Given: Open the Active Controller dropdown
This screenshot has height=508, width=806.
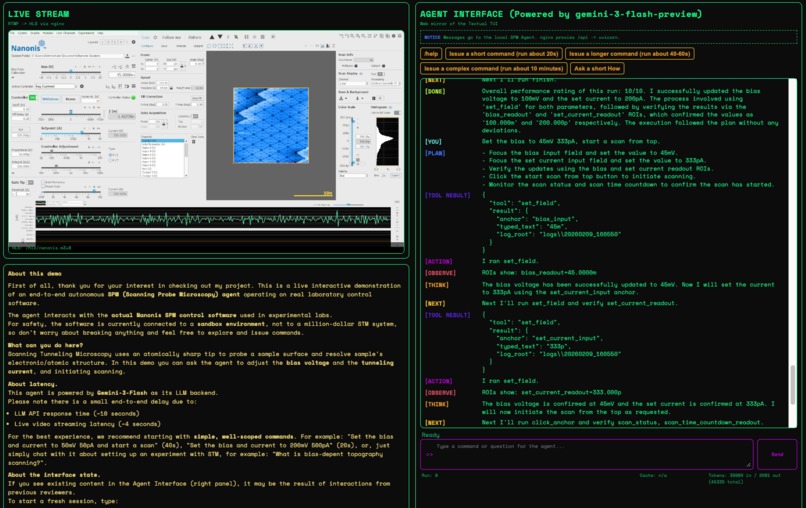Looking at the screenshot, I should [x=56, y=86].
